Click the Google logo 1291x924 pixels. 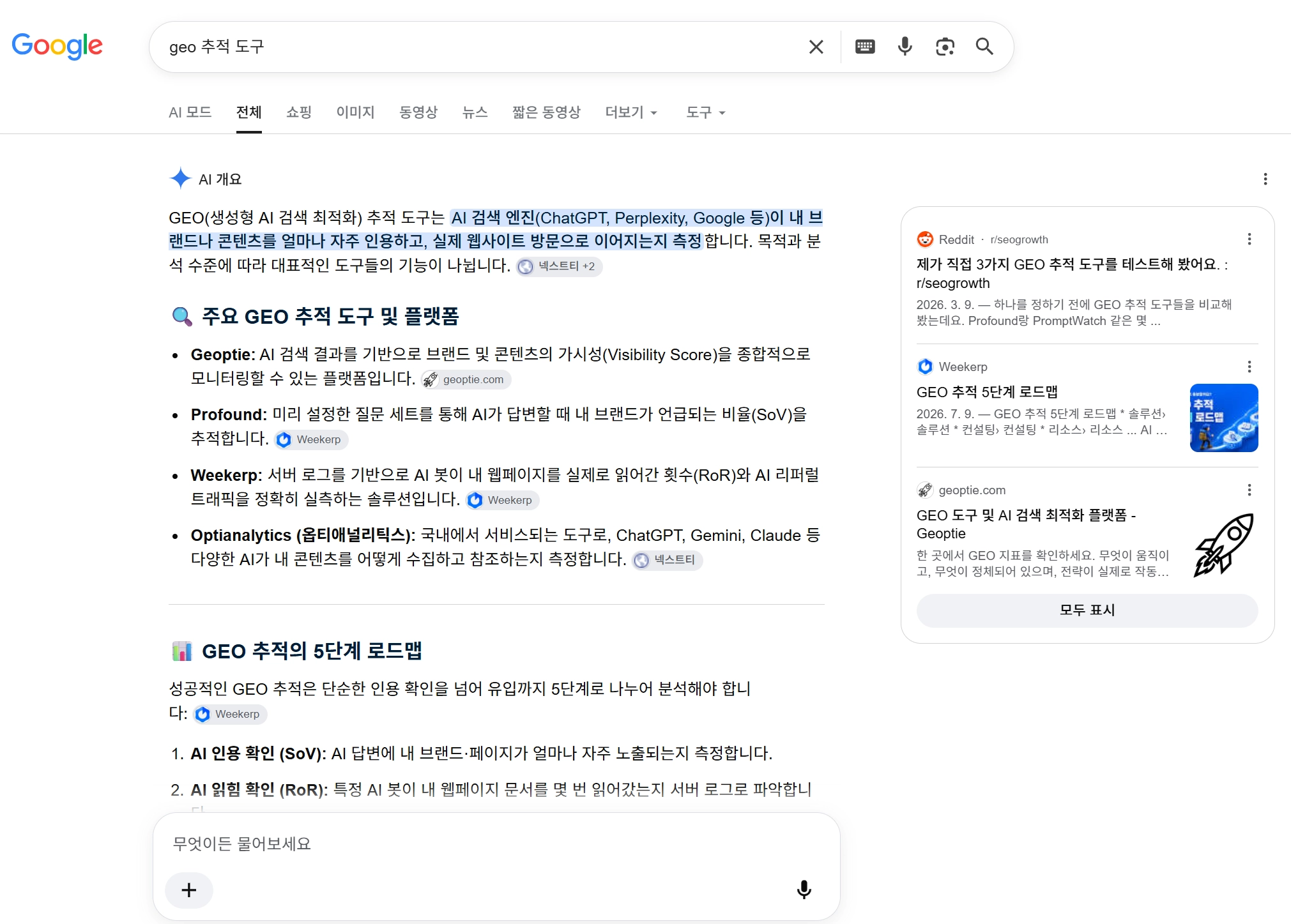(57, 46)
